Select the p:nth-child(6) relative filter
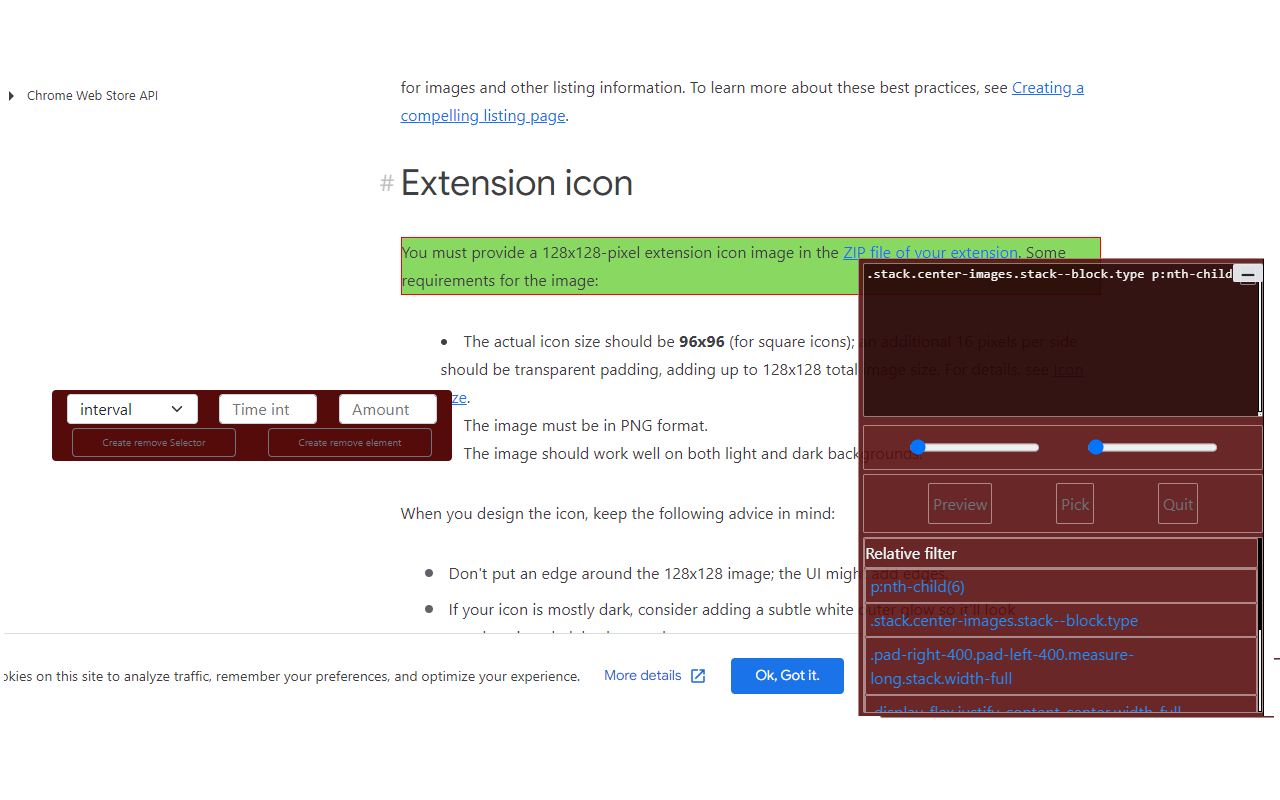1280x800 pixels. coord(917,587)
